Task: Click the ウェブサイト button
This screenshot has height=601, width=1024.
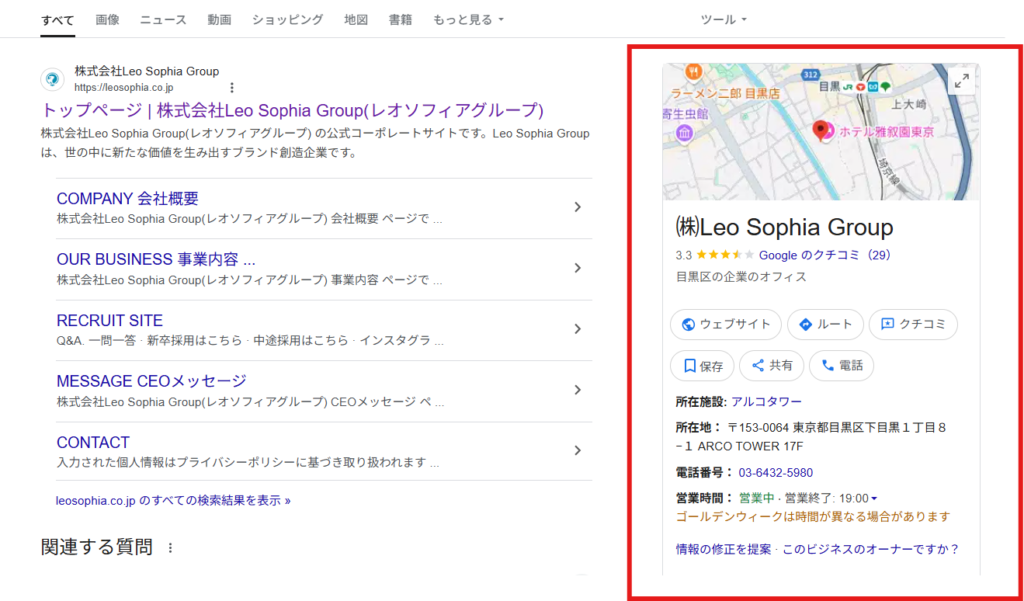Action: click(726, 324)
